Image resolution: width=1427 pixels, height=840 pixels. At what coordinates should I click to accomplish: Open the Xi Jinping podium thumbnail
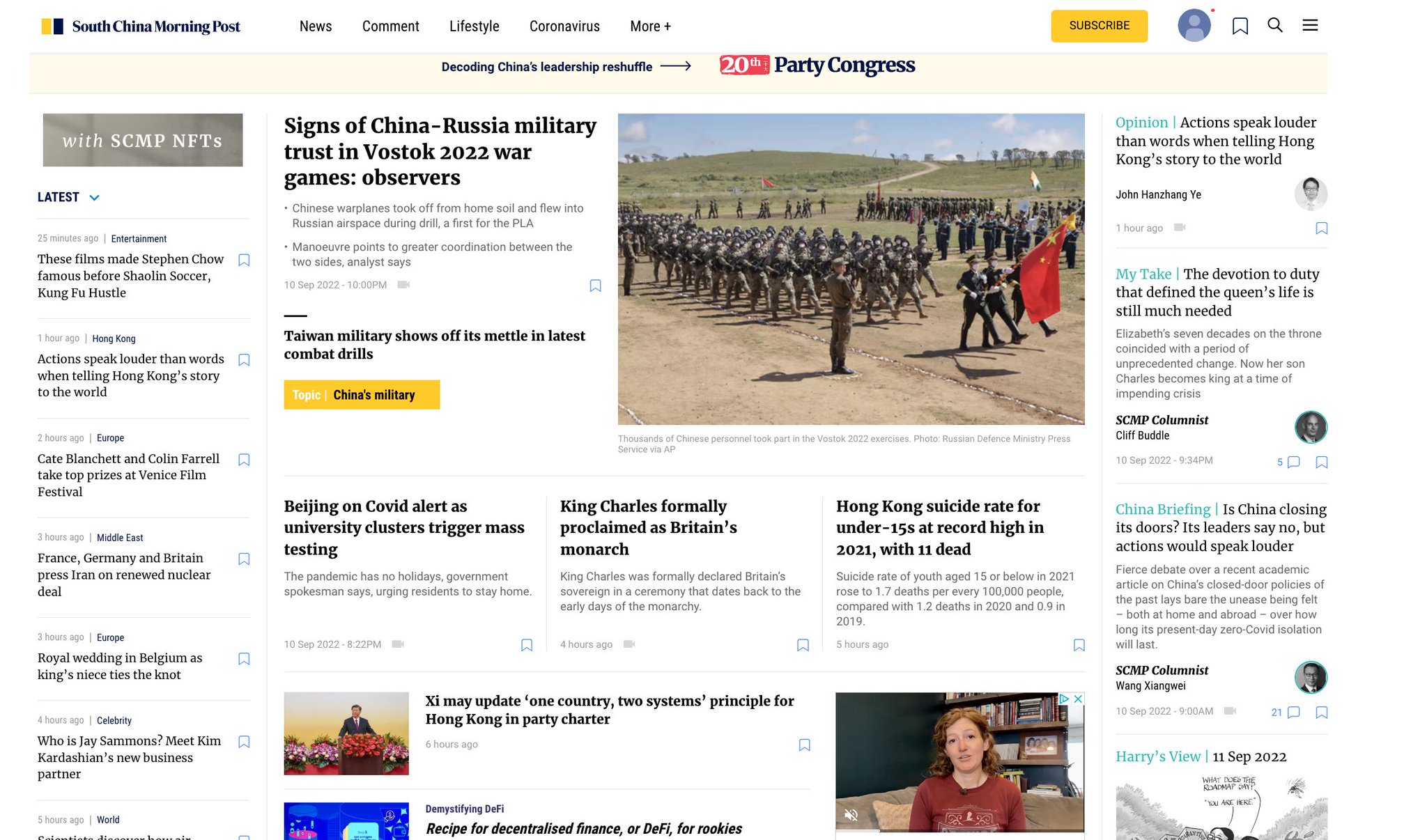click(x=346, y=733)
